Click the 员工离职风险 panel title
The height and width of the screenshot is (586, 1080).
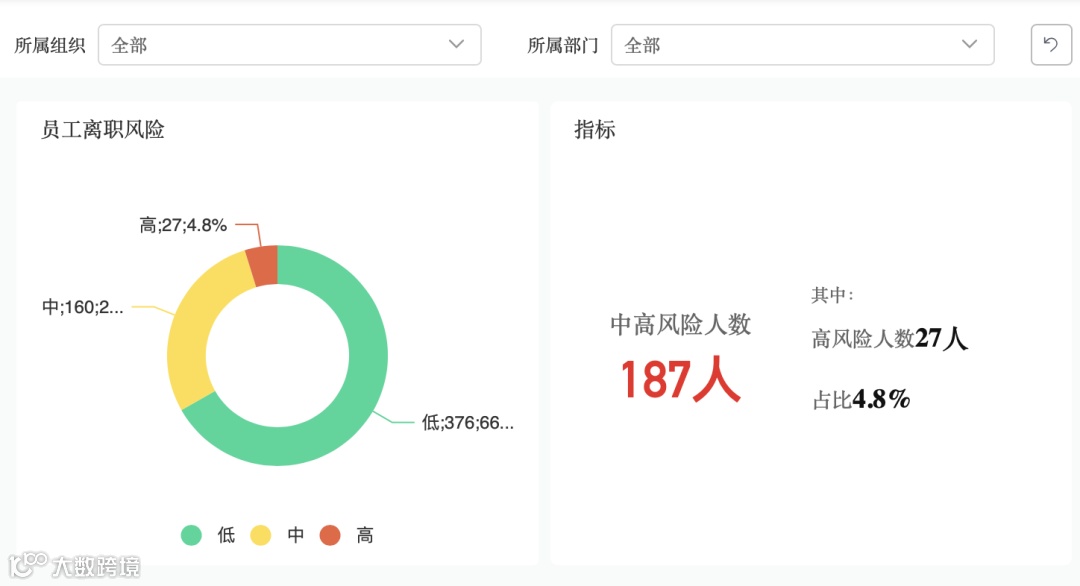[x=103, y=129]
